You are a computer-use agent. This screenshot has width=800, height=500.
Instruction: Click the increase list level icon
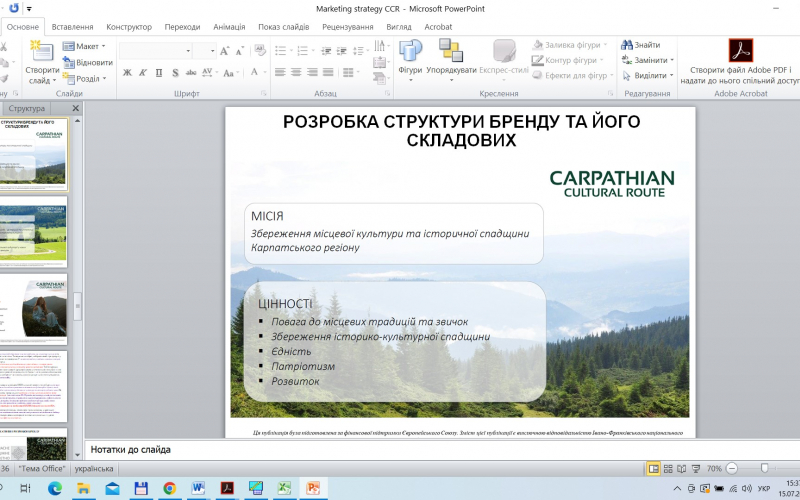(x=341, y=51)
